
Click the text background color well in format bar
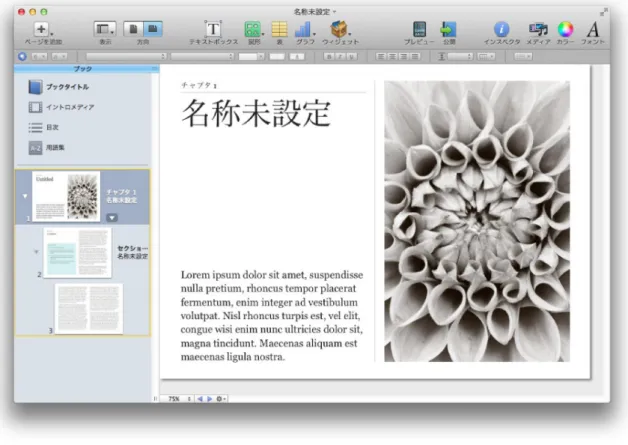tap(297, 56)
